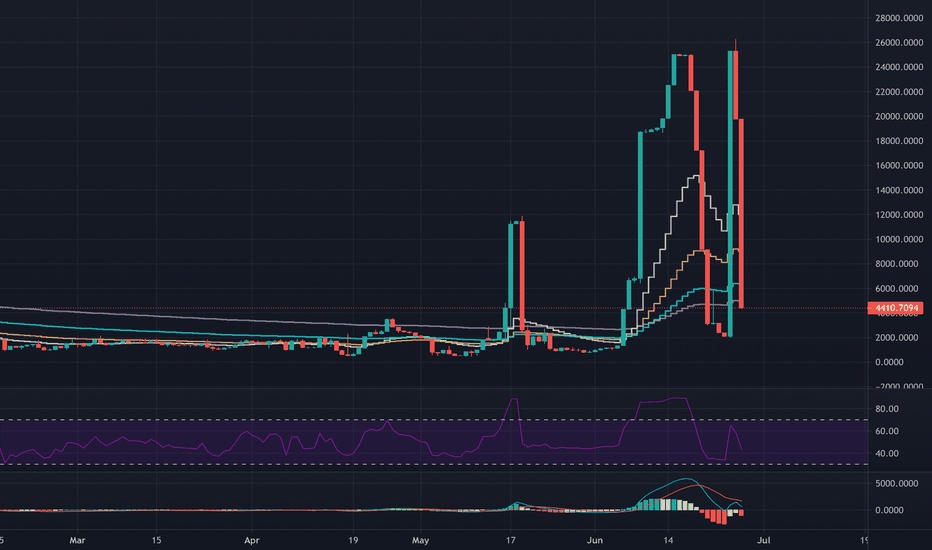This screenshot has width=932, height=550.
Task: Click the 12000.0000 price axis label
Action: click(x=899, y=215)
